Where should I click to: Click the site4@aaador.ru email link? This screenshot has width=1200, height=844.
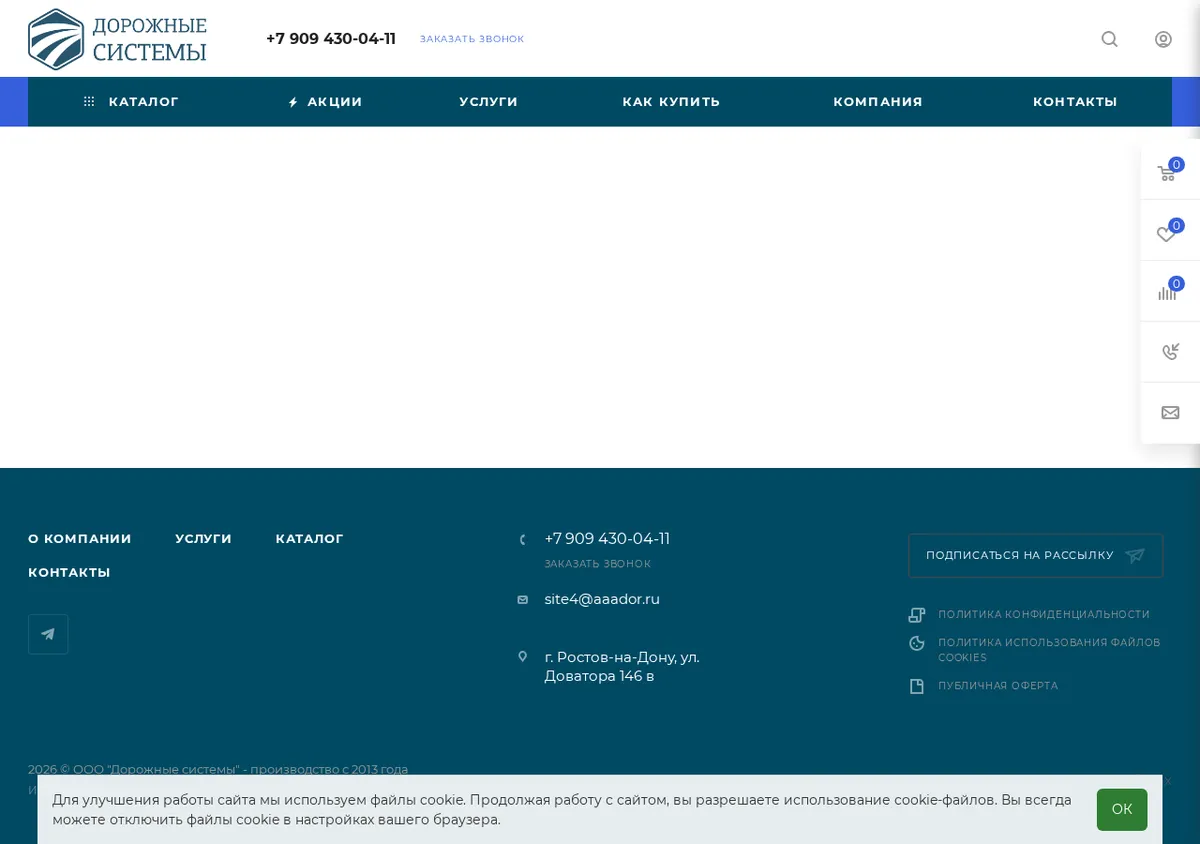coord(602,599)
